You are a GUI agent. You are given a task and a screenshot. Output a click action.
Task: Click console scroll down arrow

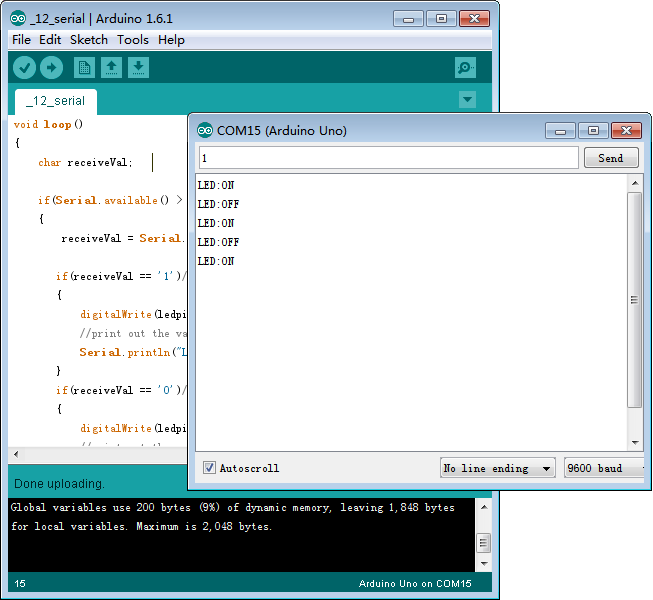point(484,564)
